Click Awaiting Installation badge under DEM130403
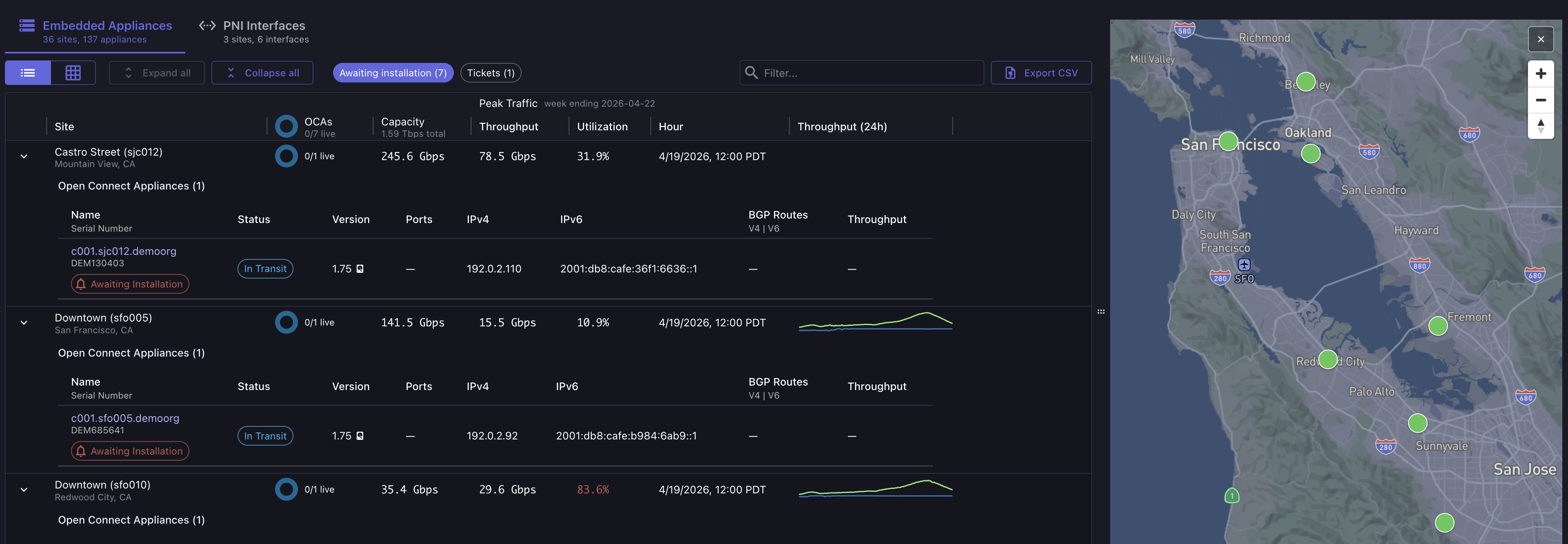The image size is (1568, 544). (x=130, y=284)
